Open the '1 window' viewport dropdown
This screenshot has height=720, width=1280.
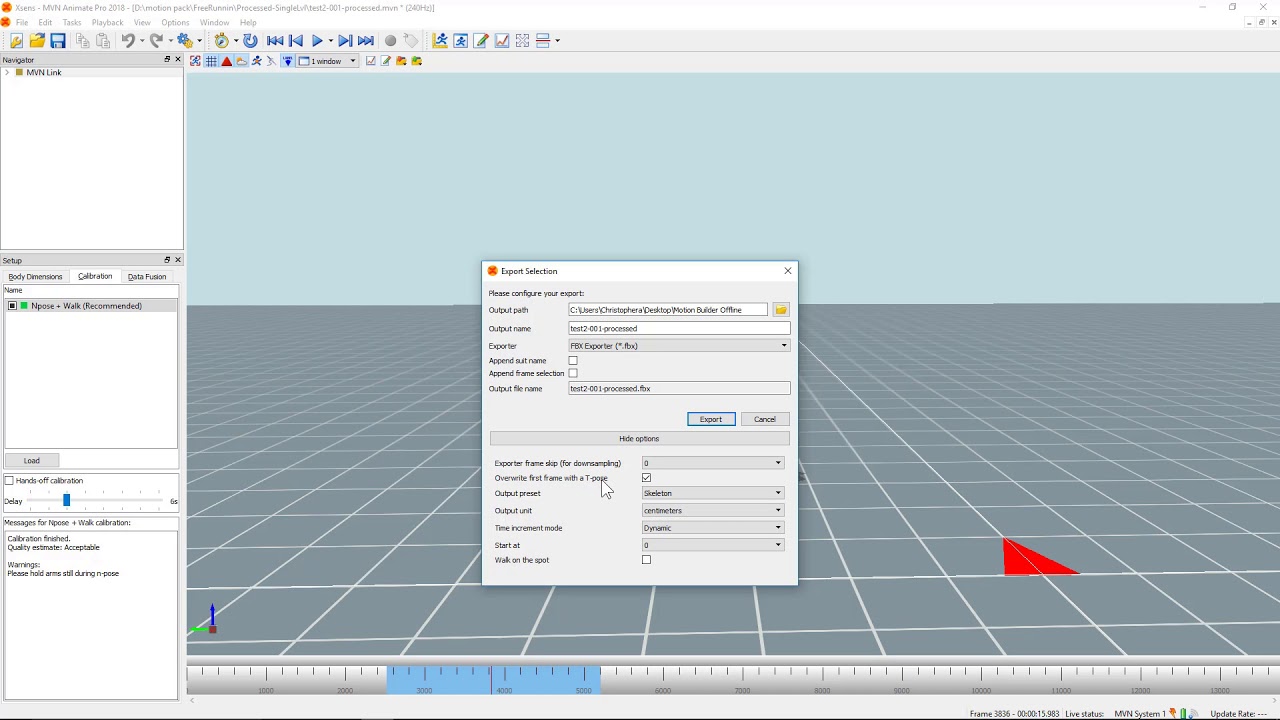pyautogui.click(x=327, y=61)
